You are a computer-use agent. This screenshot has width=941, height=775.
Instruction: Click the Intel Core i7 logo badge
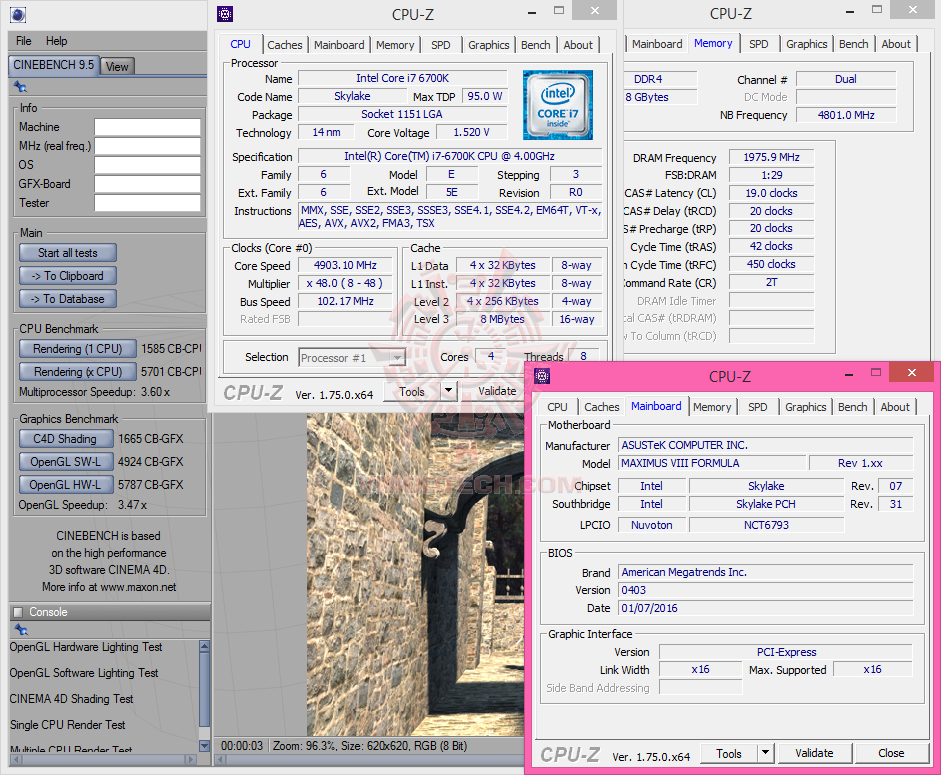click(557, 106)
